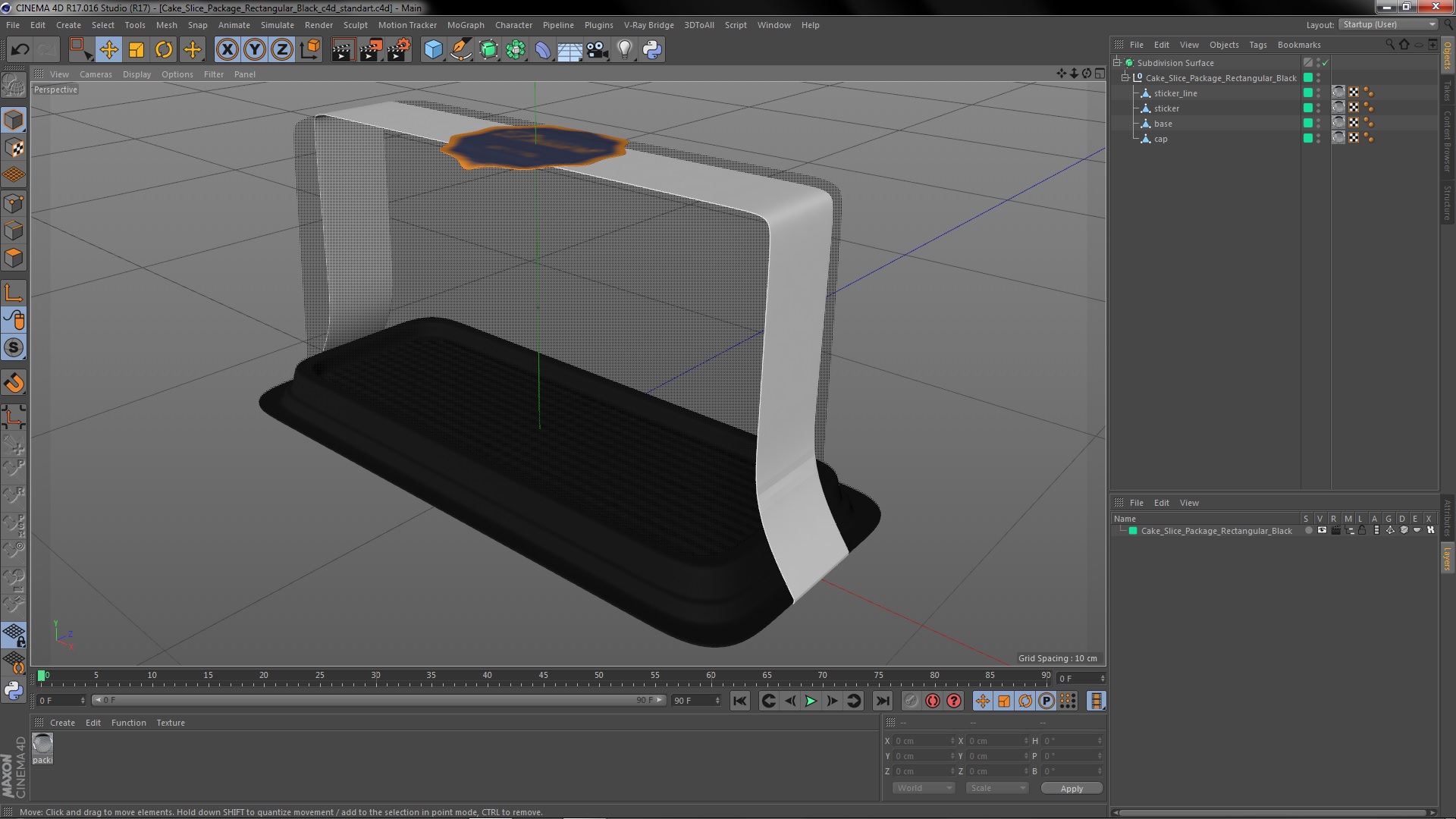1456x819 pixels.
Task: Select the Scale tool
Action: click(x=136, y=50)
